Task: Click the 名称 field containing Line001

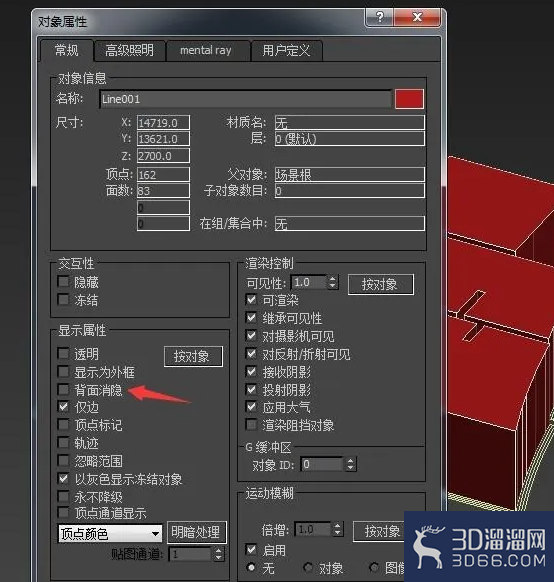Action: pos(246,99)
